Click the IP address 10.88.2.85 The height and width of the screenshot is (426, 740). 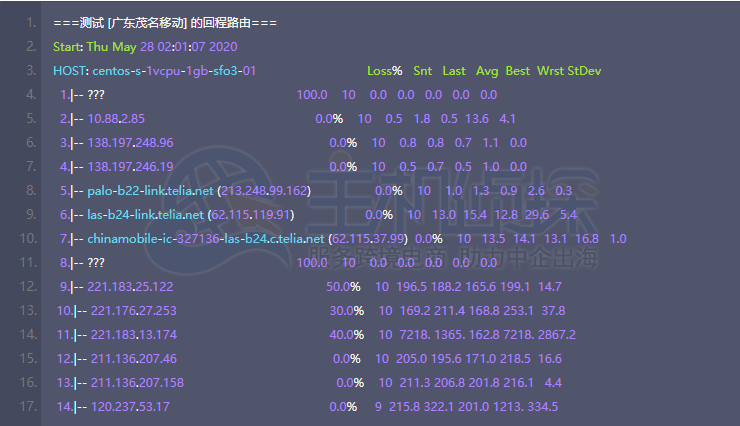pos(117,119)
